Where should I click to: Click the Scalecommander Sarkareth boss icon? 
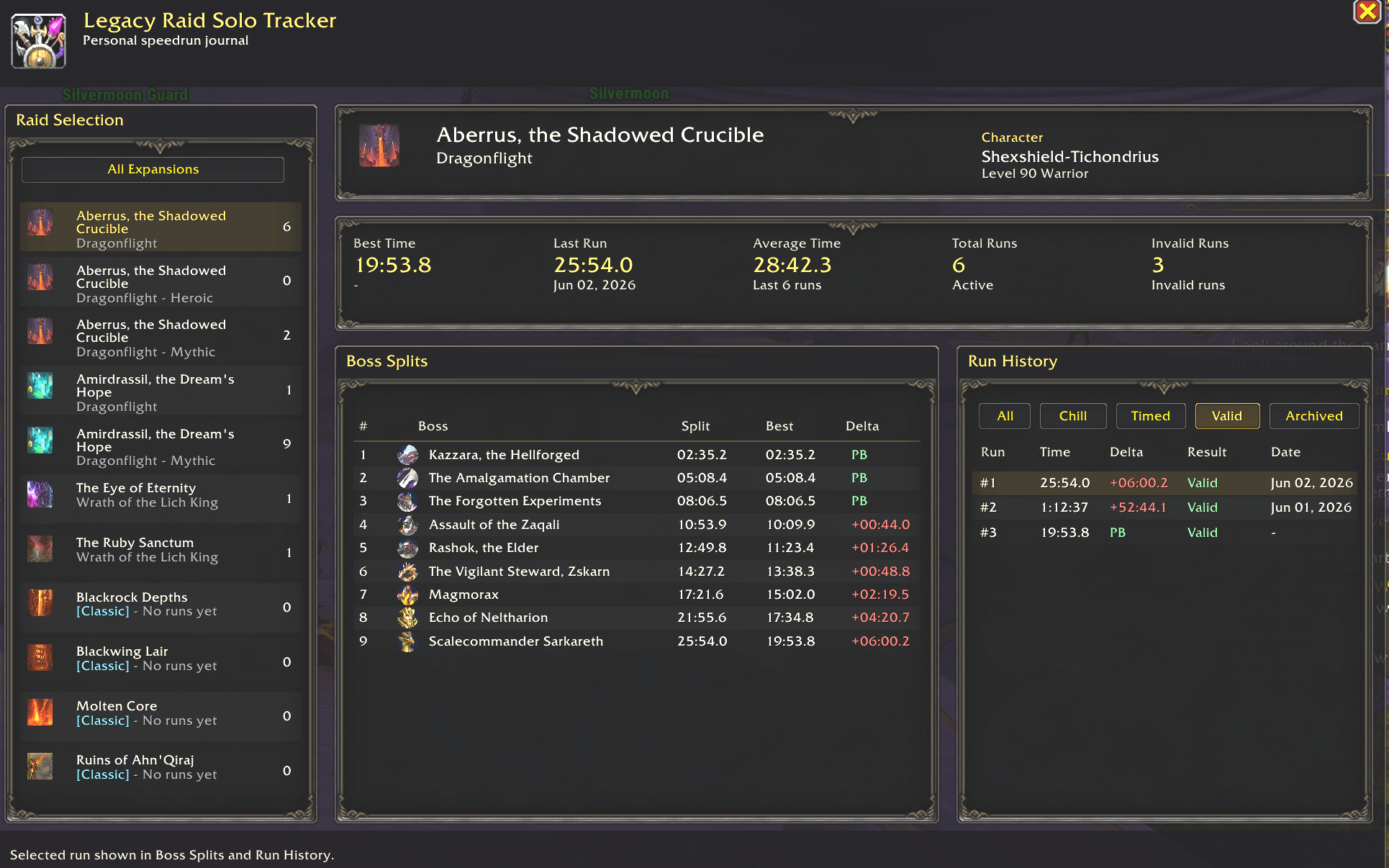click(x=407, y=641)
